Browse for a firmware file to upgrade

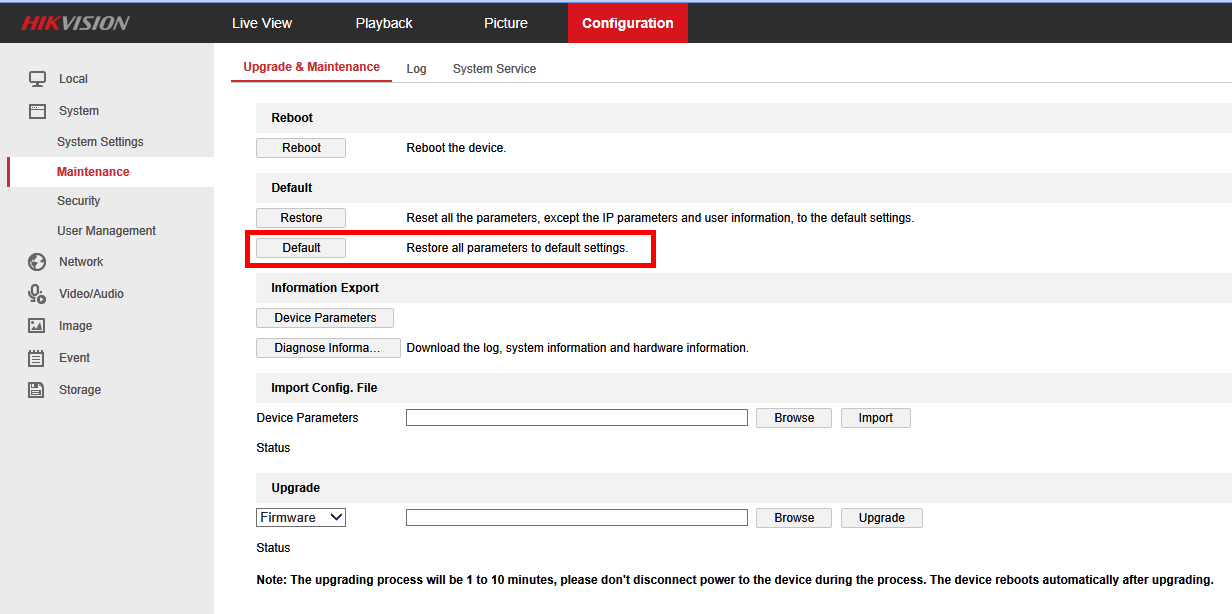pos(793,517)
